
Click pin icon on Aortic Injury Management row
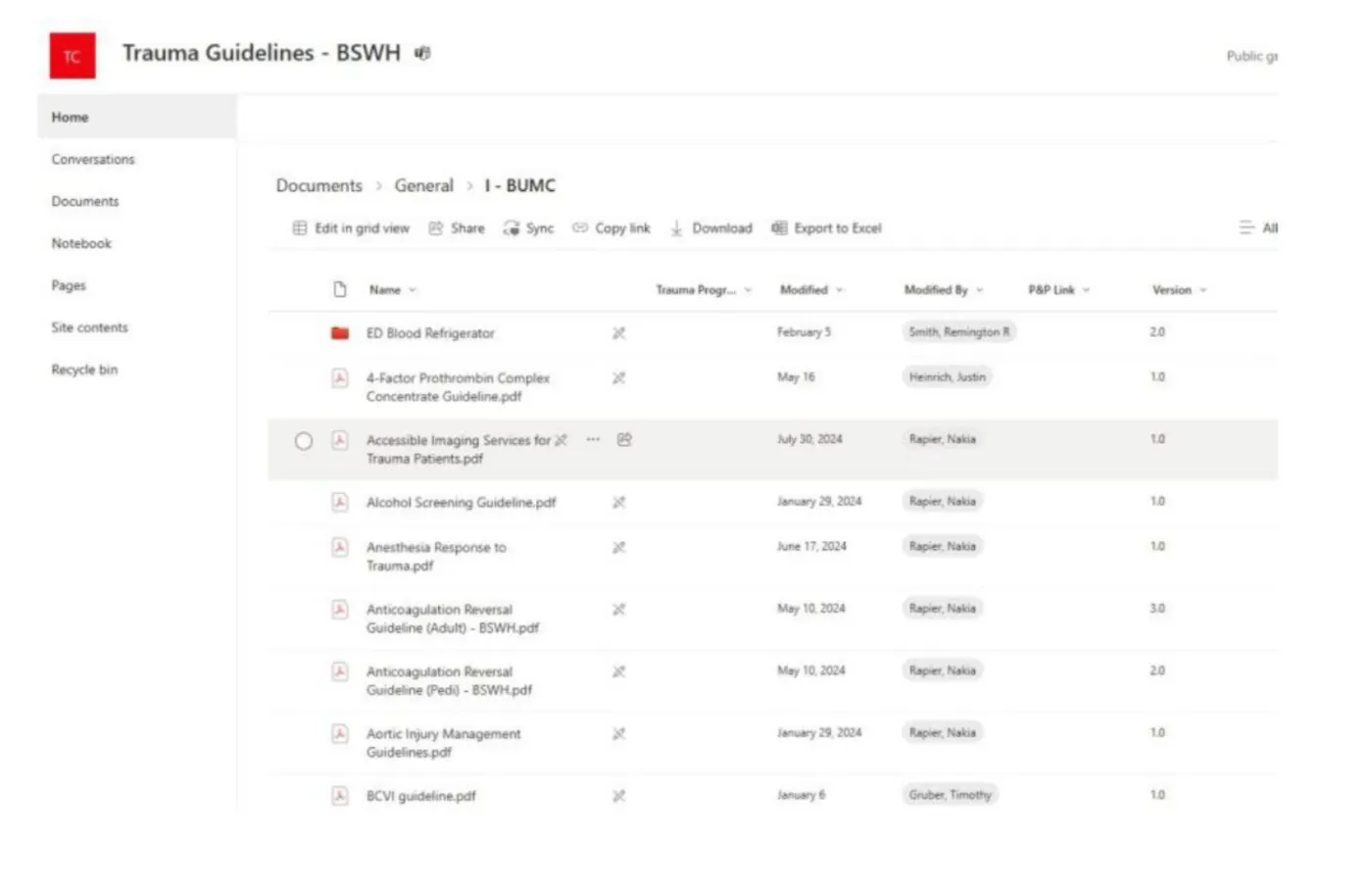point(618,733)
